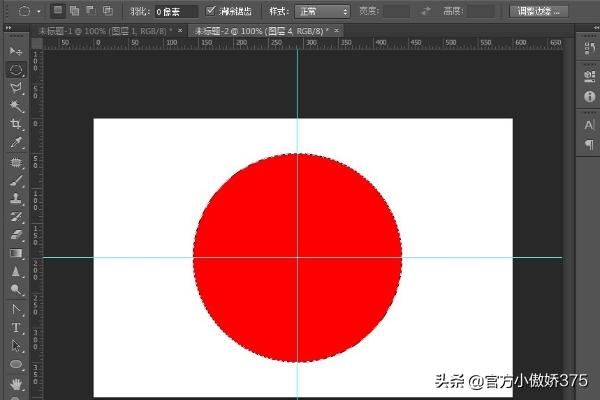Select the Patch healing tool
Viewport: 600px width, 400px height.
point(16,162)
